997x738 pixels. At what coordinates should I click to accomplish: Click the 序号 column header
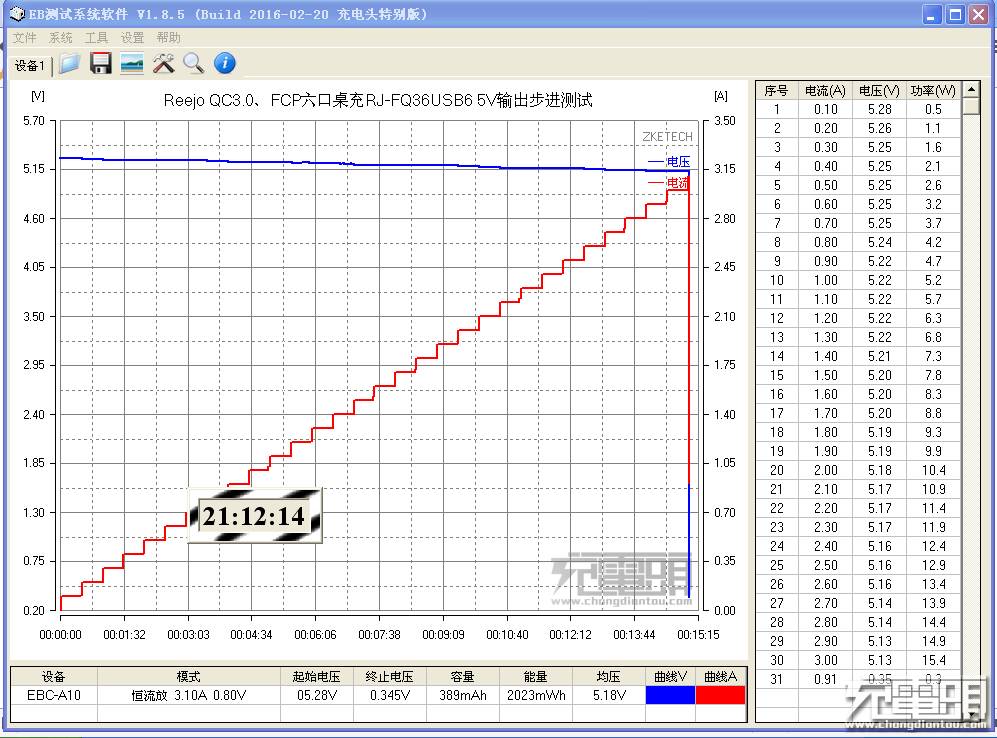pos(776,90)
